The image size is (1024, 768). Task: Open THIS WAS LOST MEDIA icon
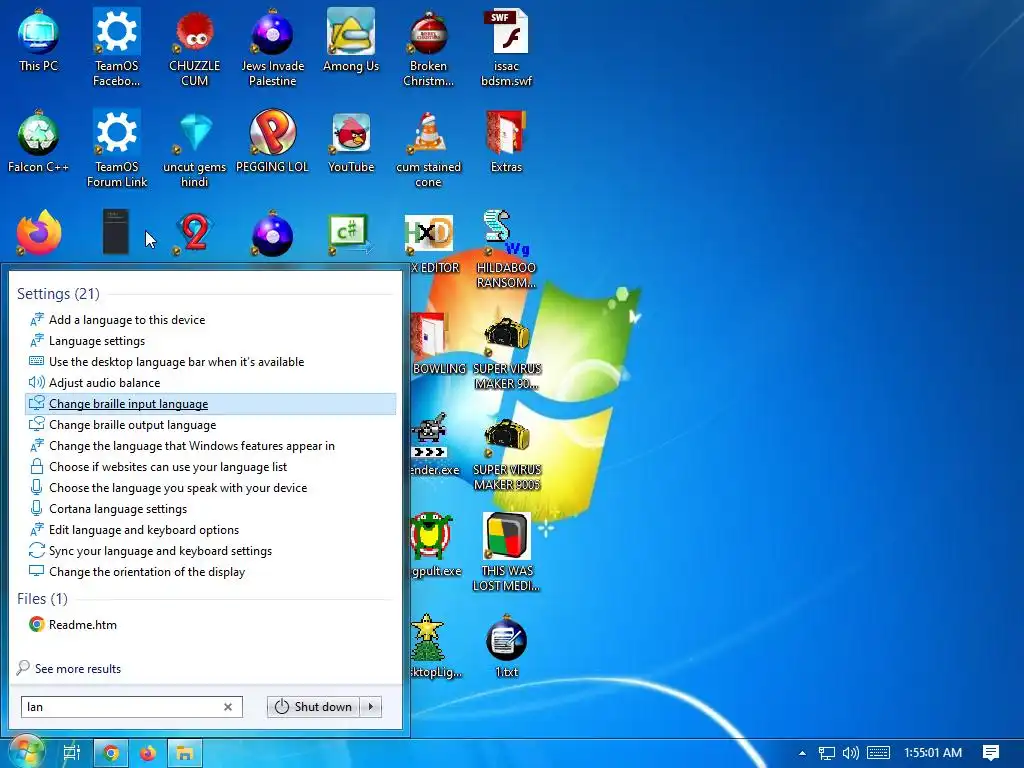[x=506, y=552]
